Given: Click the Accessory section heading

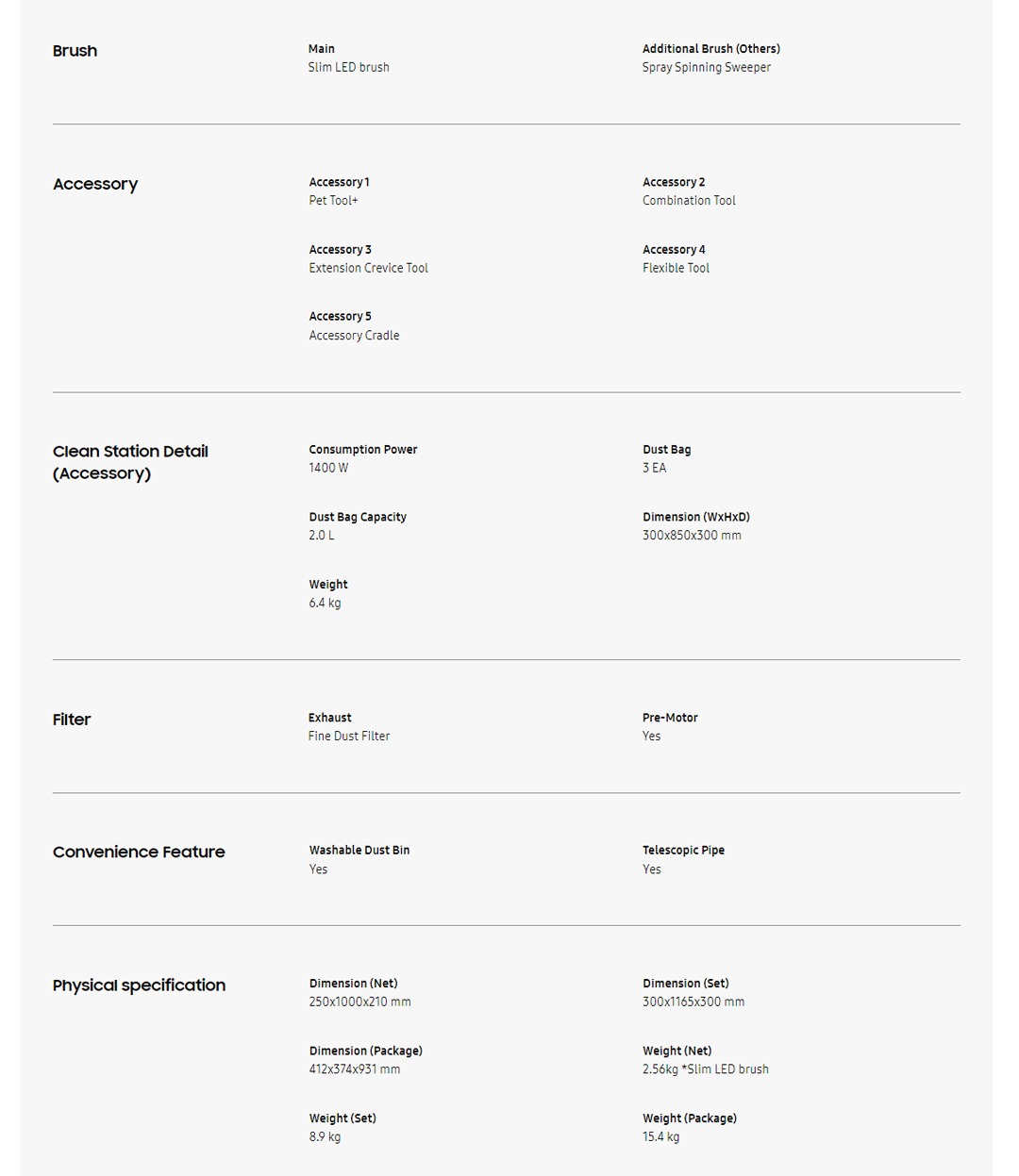Looking at the screenshot, I should (x=95, y=184).
